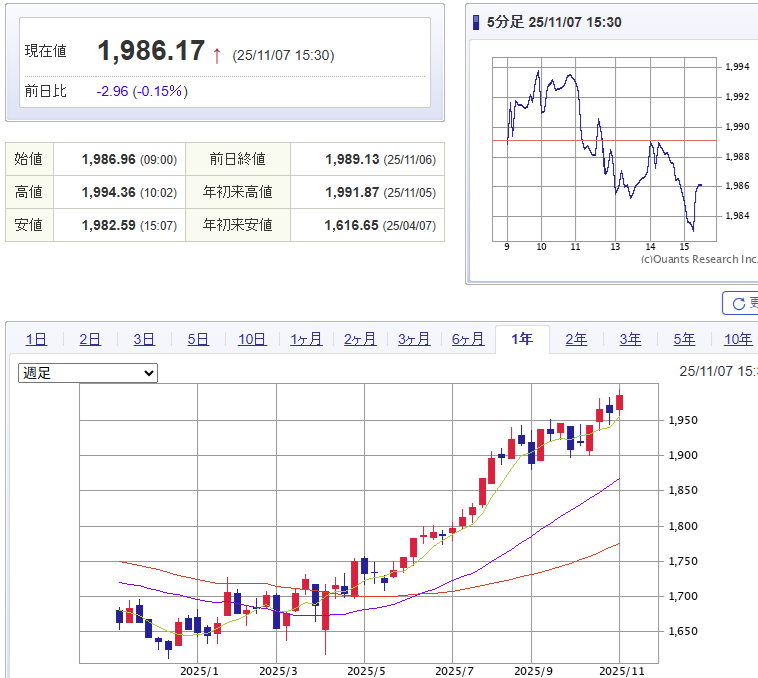Show the 1ヶ月 chart
The height and width of the screenshot is (678, 758).
(x=306, y=339)
